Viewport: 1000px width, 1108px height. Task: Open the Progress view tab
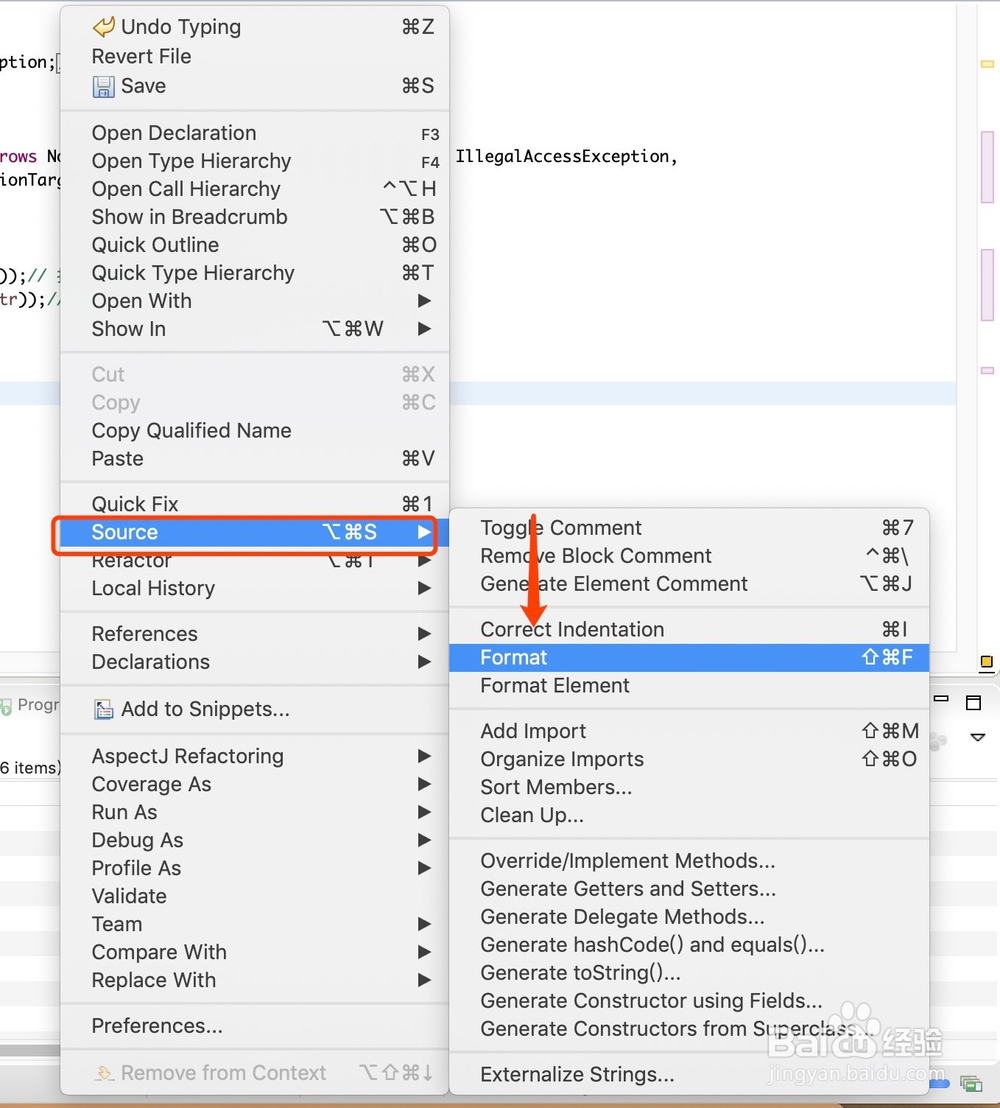(x=30, y=705)
